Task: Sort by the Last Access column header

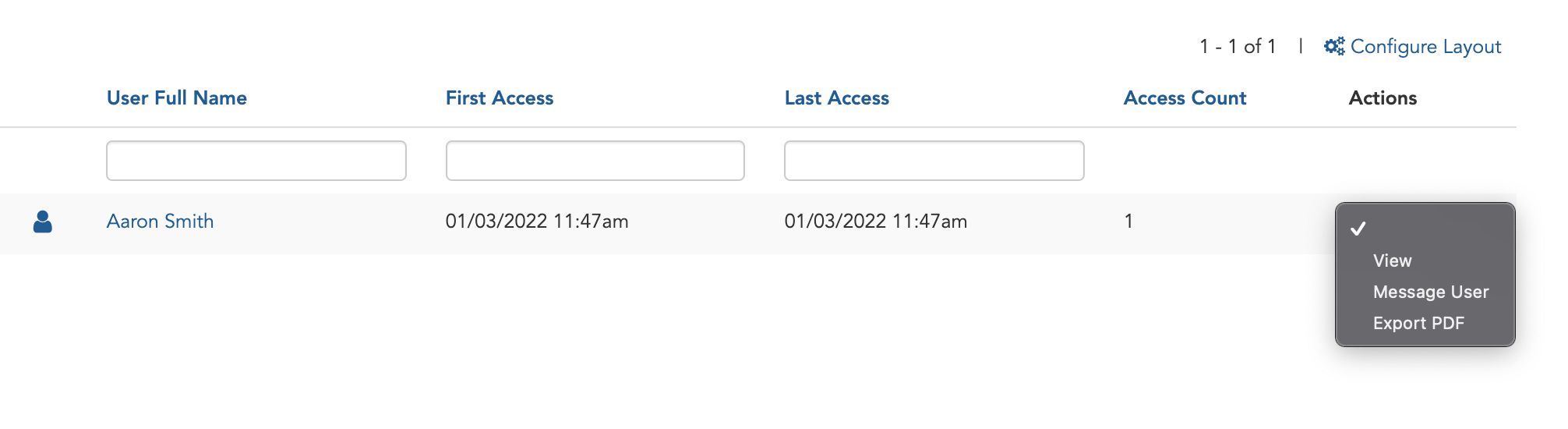Action: coord(837,98)
